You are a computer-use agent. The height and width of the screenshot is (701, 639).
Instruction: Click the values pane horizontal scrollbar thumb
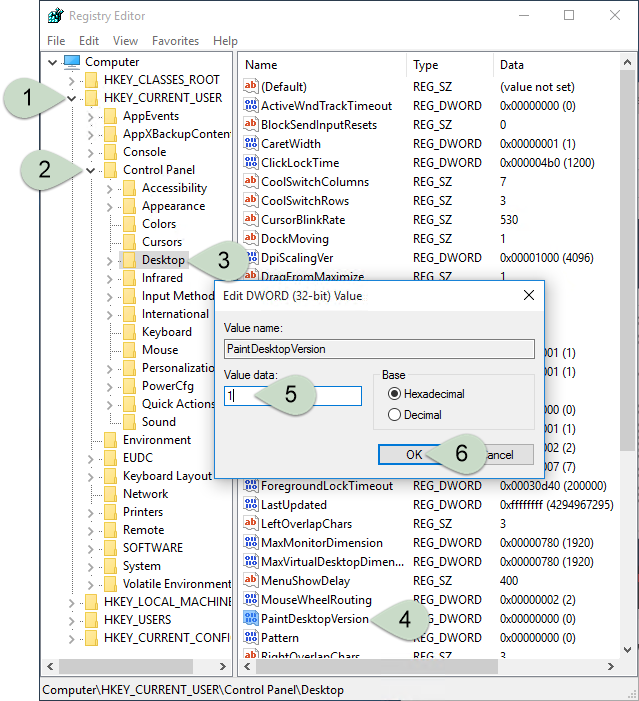377,667
